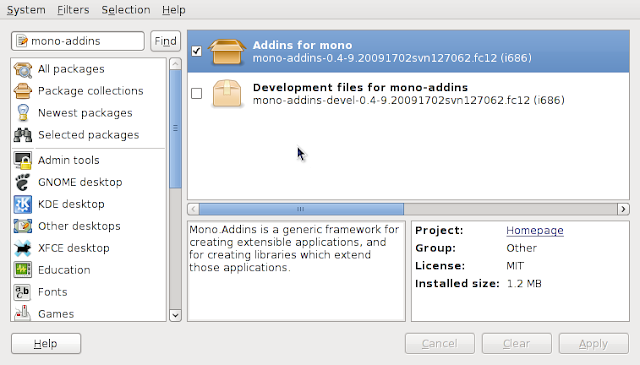Image resolution: width=640 pixels, height=365 pixels.
Task: Select the KDE desktop group label
Action: (x=71, y=204)
